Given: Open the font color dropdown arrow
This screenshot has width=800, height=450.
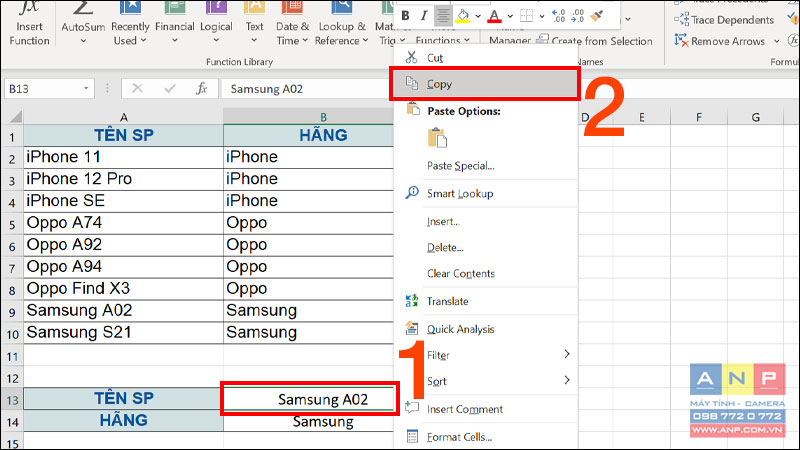Looking at the screenshot, I should click(x=510, y=17).
